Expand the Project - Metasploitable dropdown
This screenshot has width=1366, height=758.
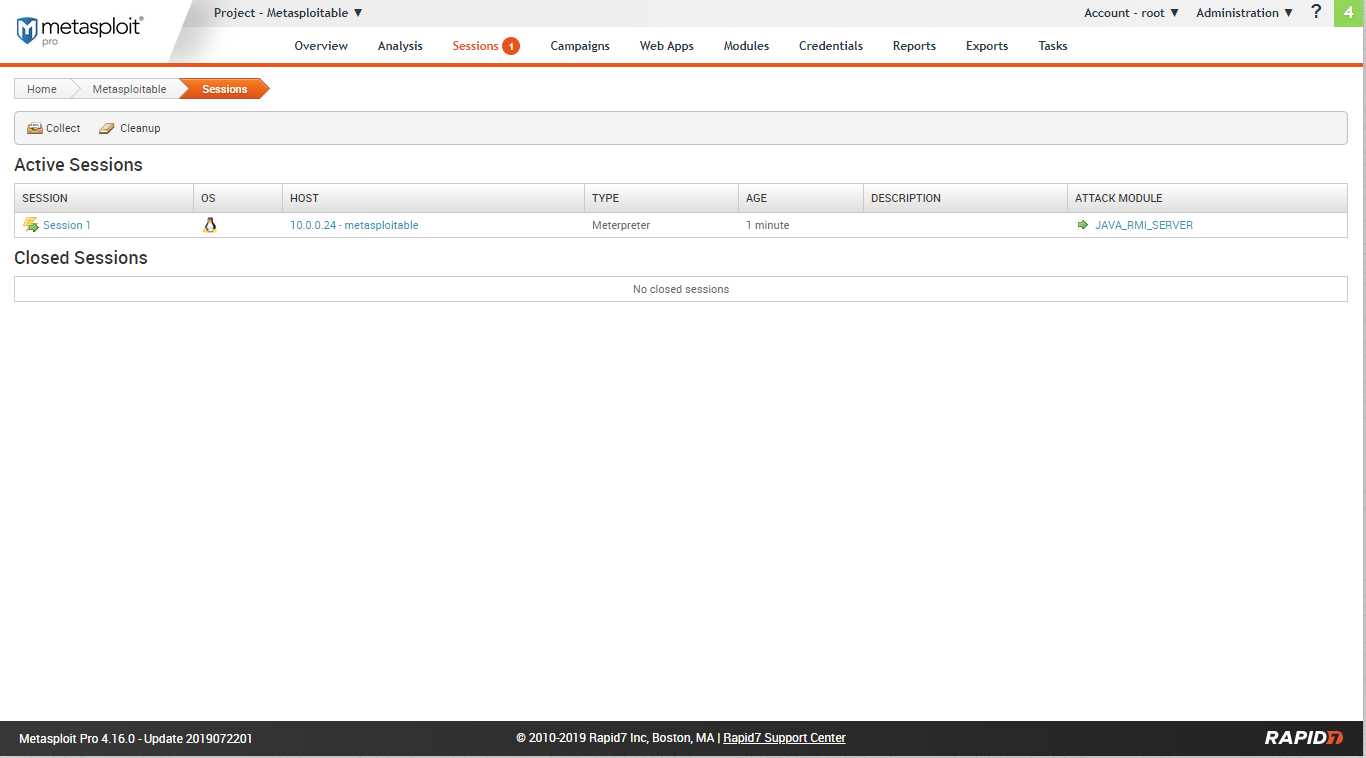(288, 13)
